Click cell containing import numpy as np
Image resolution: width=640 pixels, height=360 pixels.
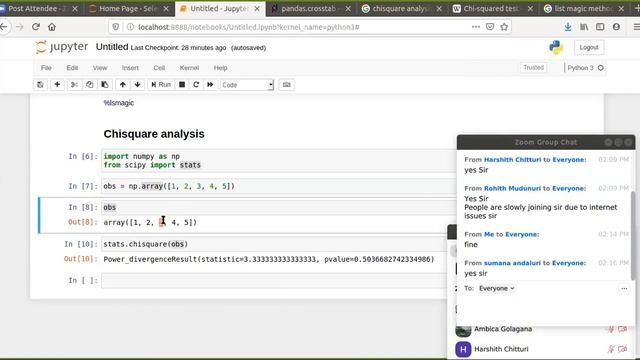pyautogui.click(x=279, y=160)
